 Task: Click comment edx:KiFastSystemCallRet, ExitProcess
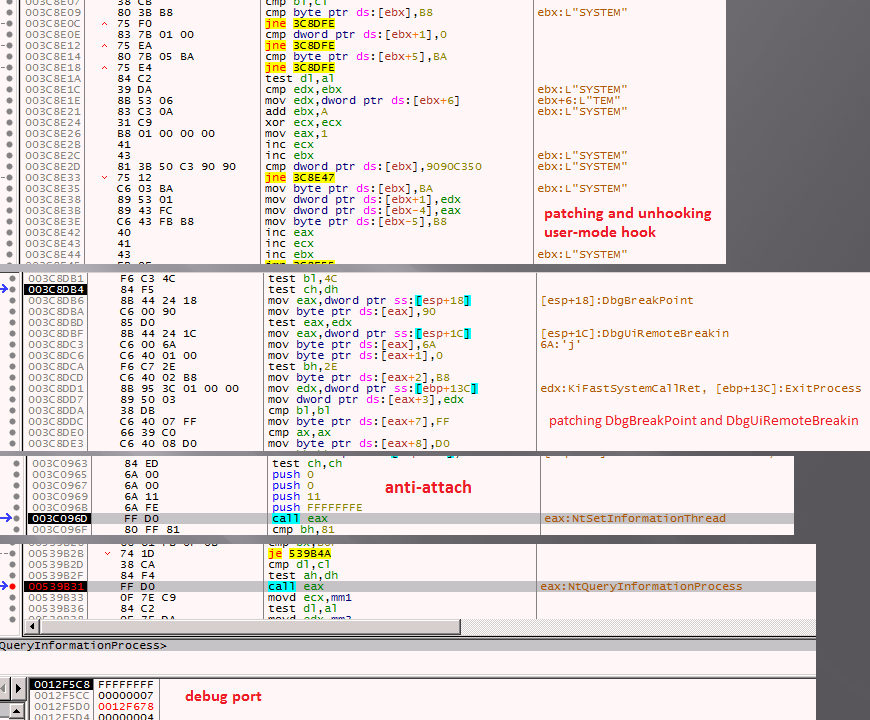[x=701, y=388]
